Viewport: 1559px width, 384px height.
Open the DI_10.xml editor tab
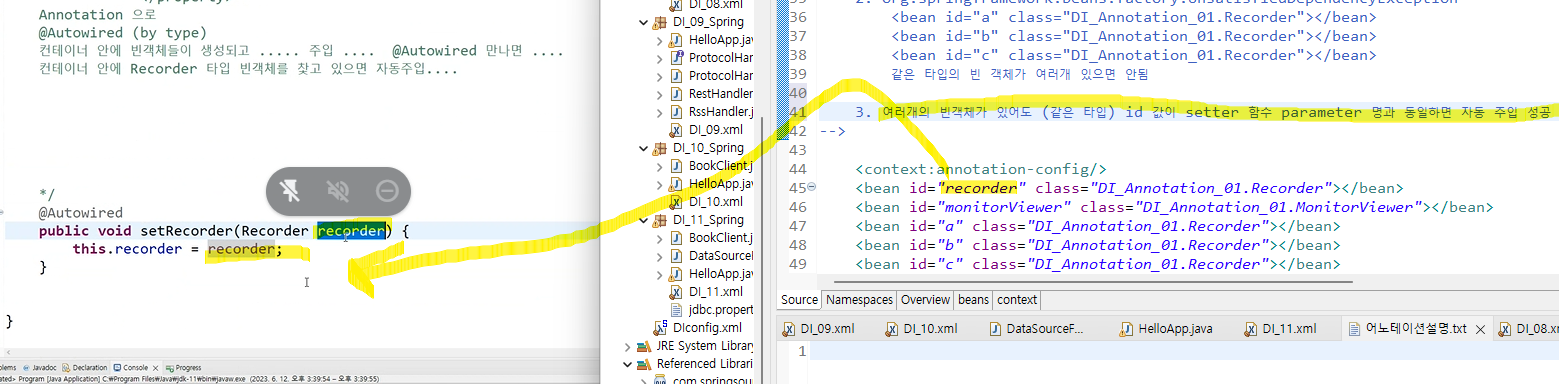coord(920,328)
